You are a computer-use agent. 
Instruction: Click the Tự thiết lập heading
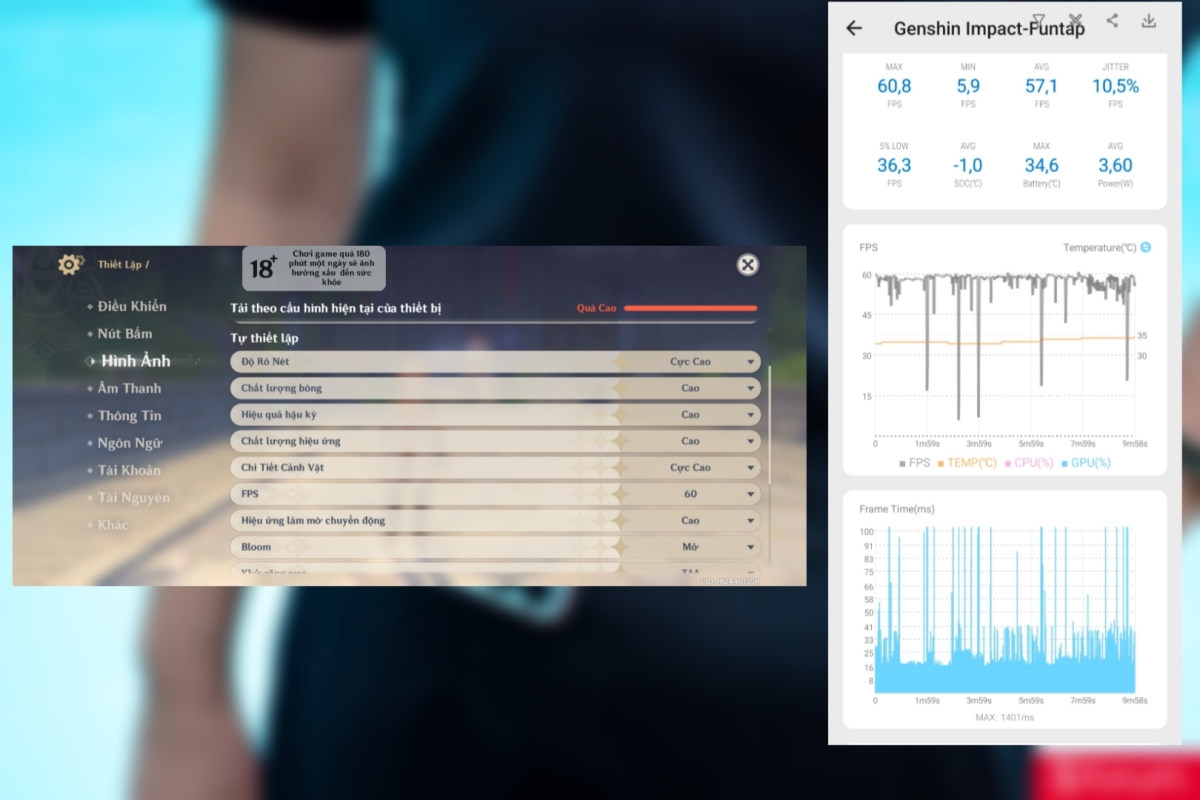click(264, 338)
